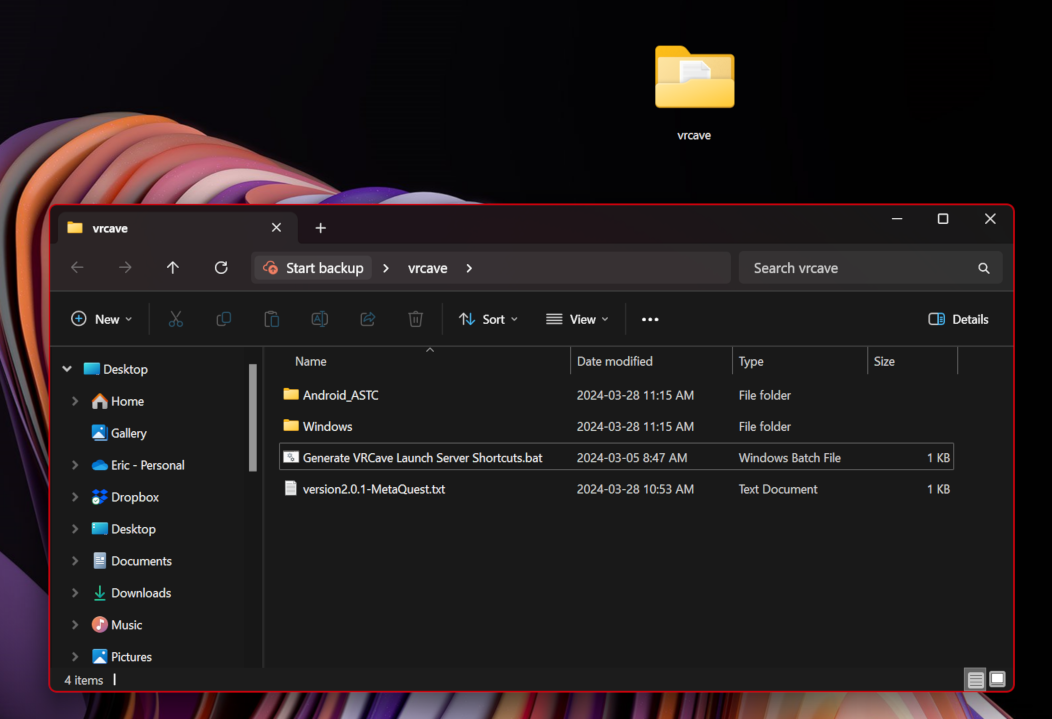Expand the Dropbox tree node
The width and height of the screenshot is (1052, 719).
tap(75, 497)
